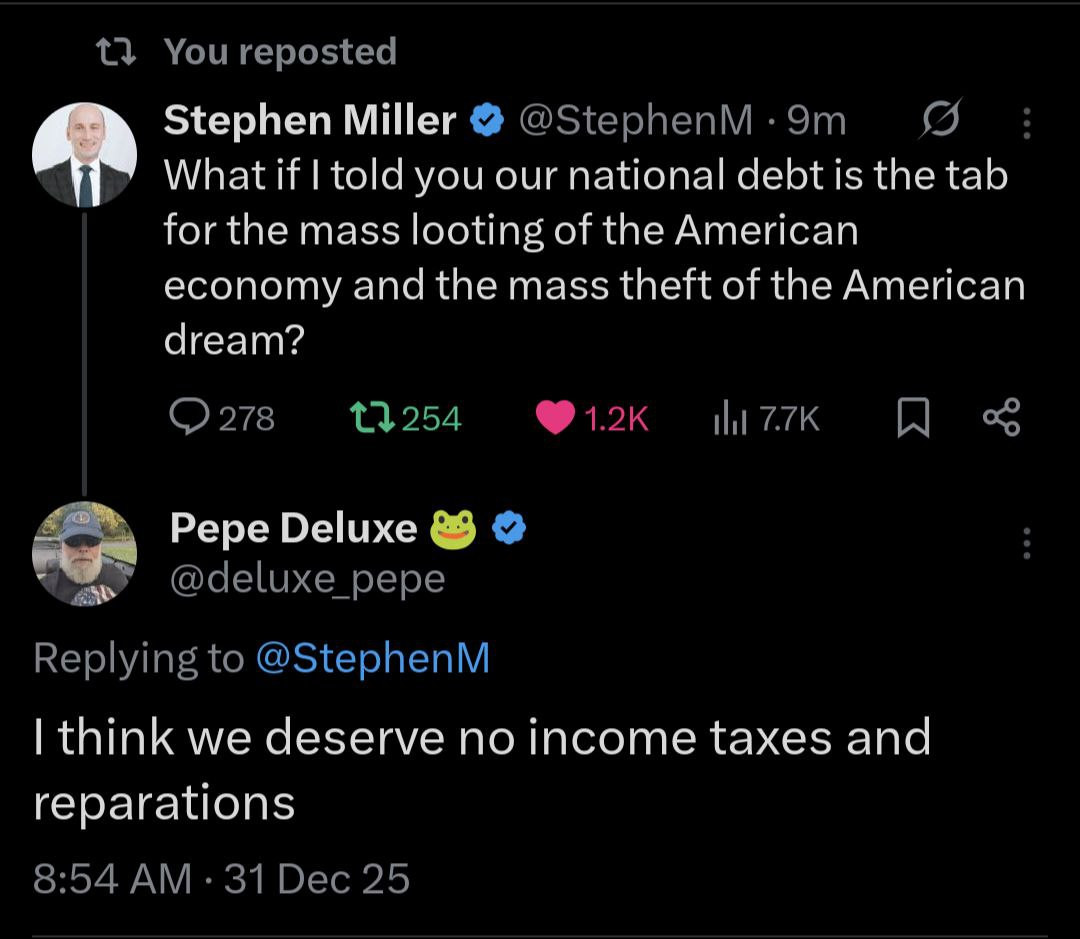Open the Pepe Deluxe display name
Viewport: 1080px width, 939px height.
click(x=293, y=528)
